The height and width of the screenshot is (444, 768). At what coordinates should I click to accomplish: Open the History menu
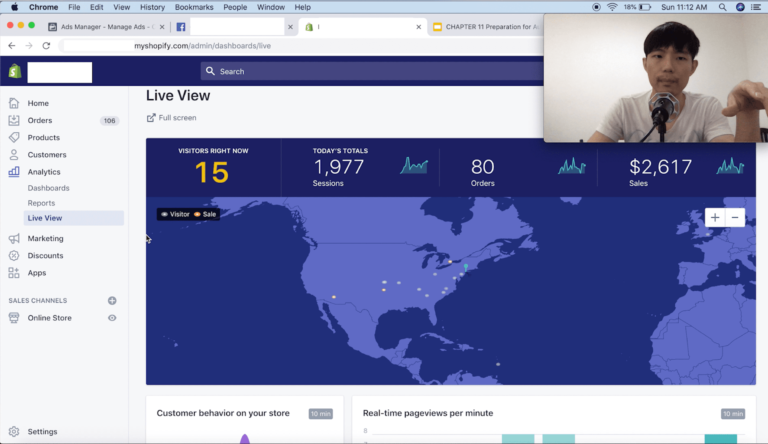[x=152, y=7]
